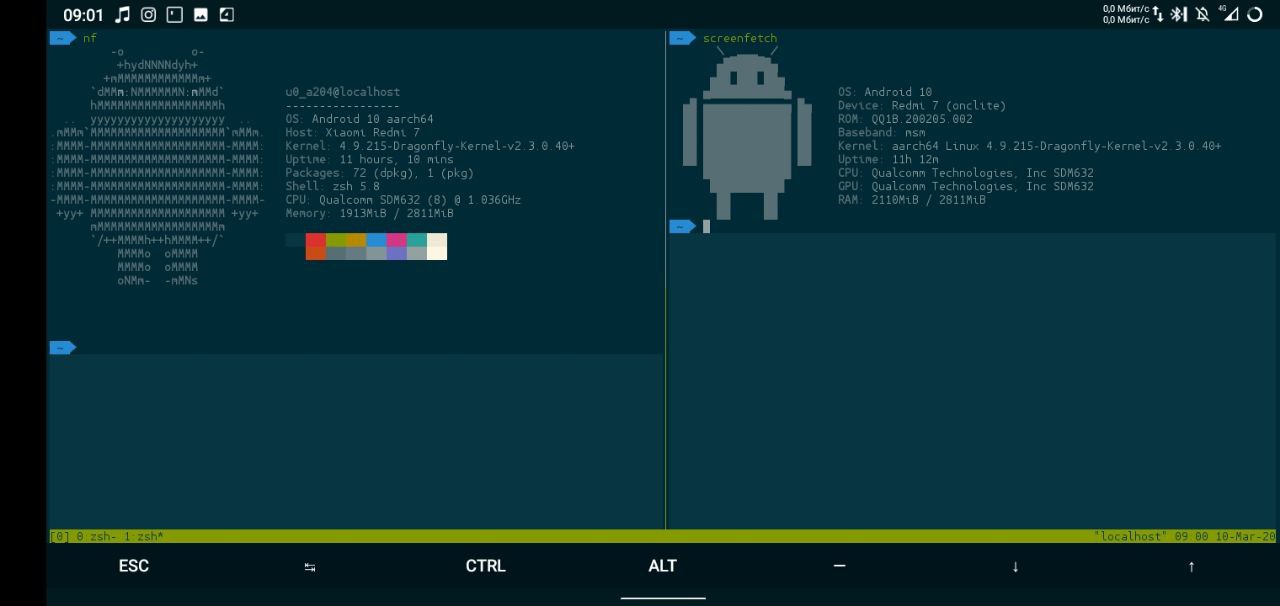The image size is (1280, 606).
Task: Tap the 4G signal strength icon
Action: point(1228,13)
